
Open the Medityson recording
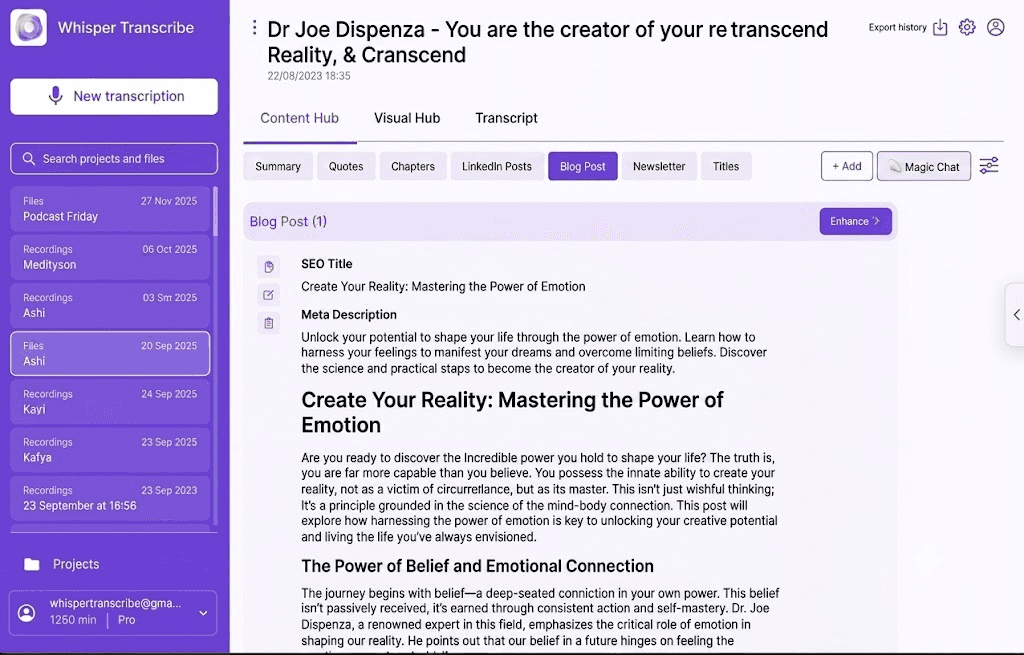pos(110,257)
